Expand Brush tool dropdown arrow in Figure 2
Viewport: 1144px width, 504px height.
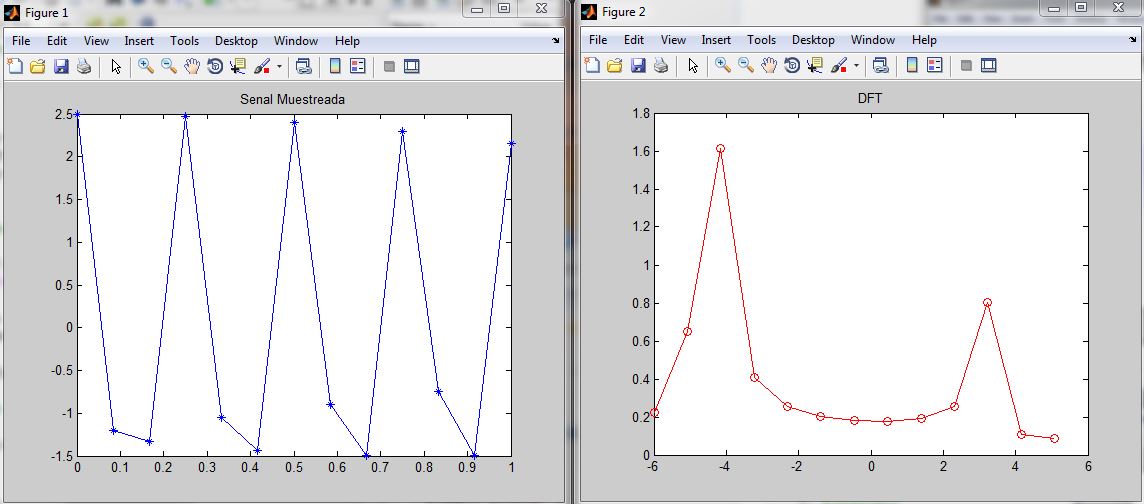coord(856,67)
